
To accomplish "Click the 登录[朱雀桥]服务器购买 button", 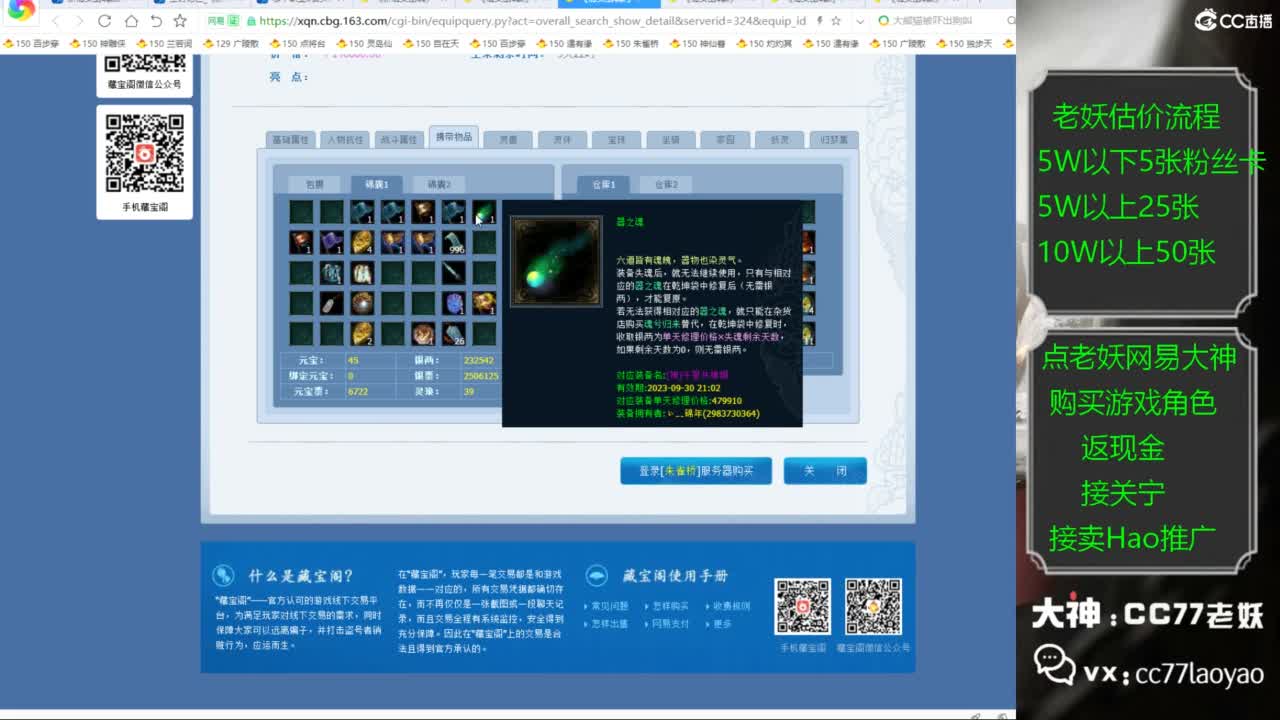I will [696, 470].
